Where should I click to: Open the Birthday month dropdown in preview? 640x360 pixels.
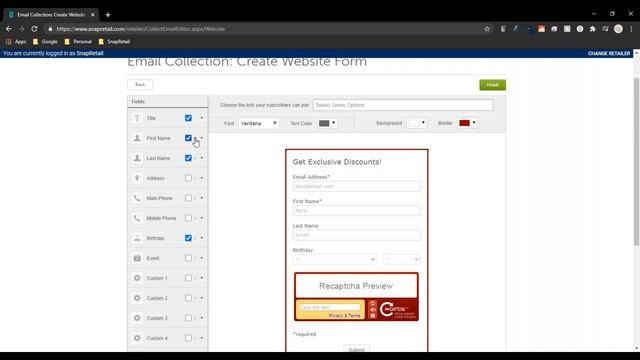(335, 259)
